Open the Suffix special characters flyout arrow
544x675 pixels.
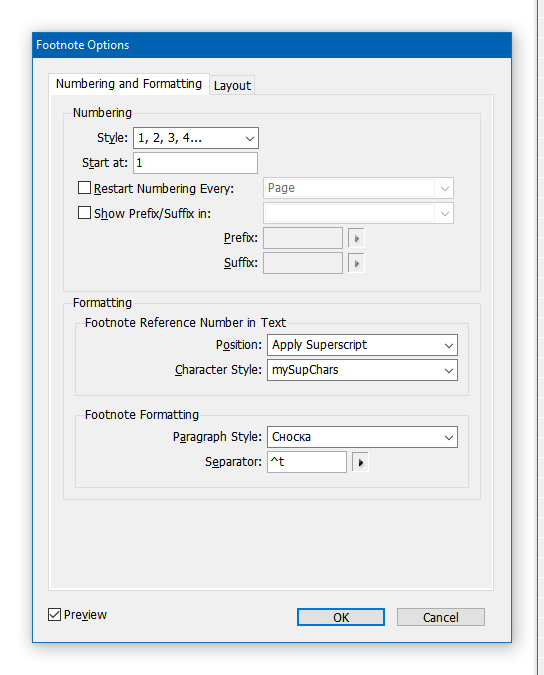pyautogui.click(x=356, y=263)
